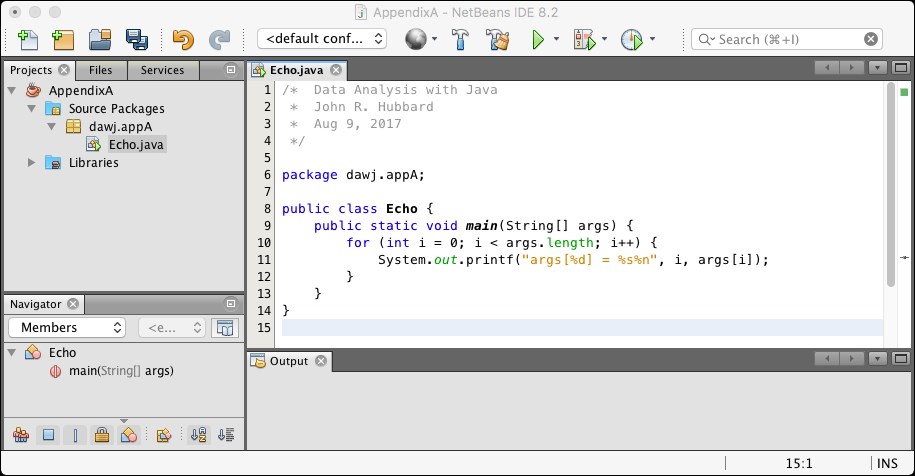Toggle Show Inherited Members in Navigator

coord(21,435)
